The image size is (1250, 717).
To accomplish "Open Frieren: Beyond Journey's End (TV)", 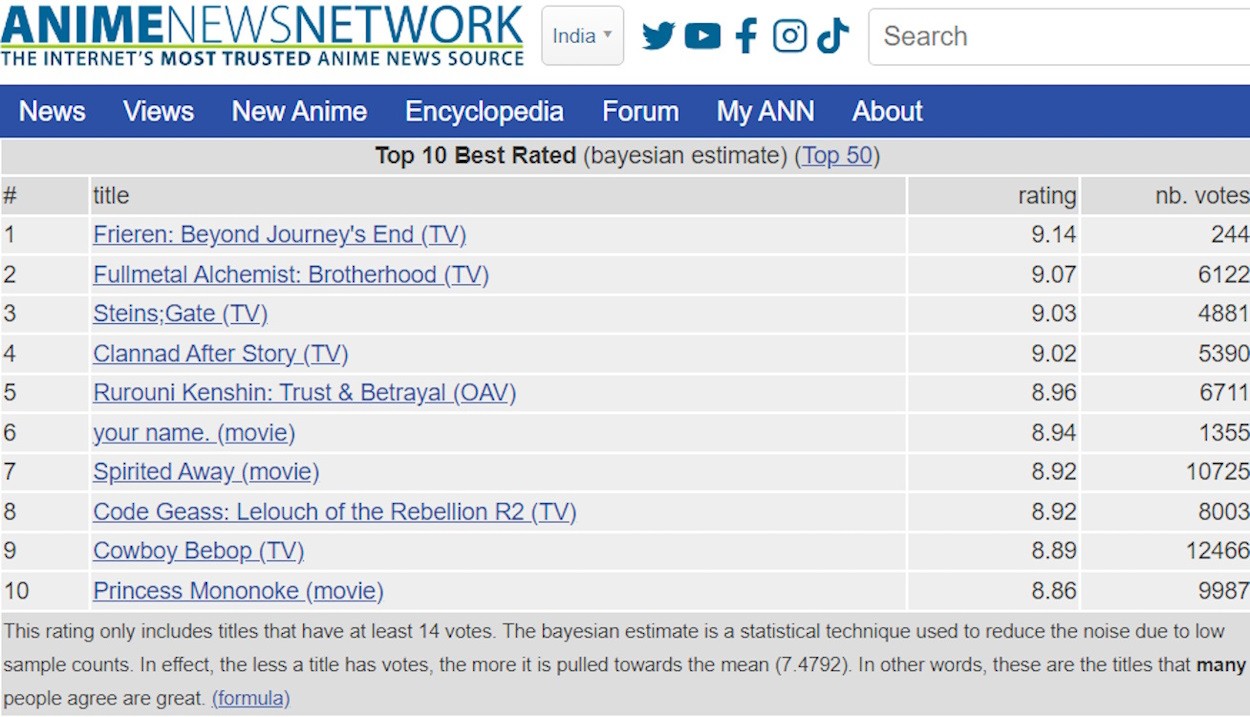I will pos(280,234).
